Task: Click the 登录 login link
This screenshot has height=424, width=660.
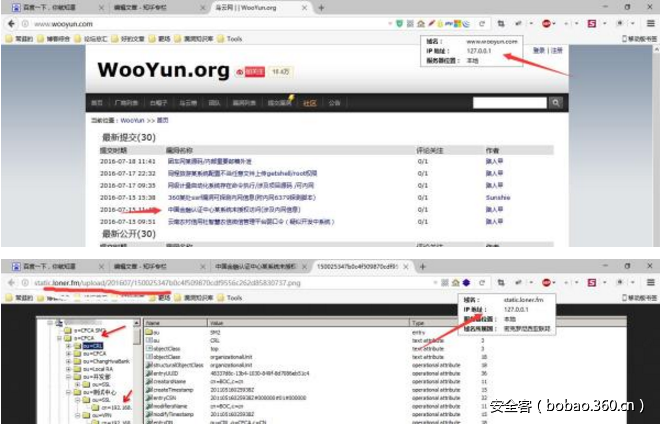Action: point(539,50)
